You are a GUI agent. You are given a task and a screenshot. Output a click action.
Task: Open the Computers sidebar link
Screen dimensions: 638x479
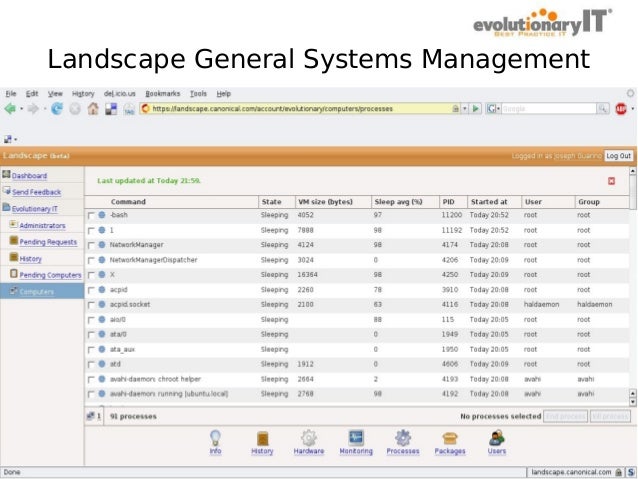pos(37,292)
